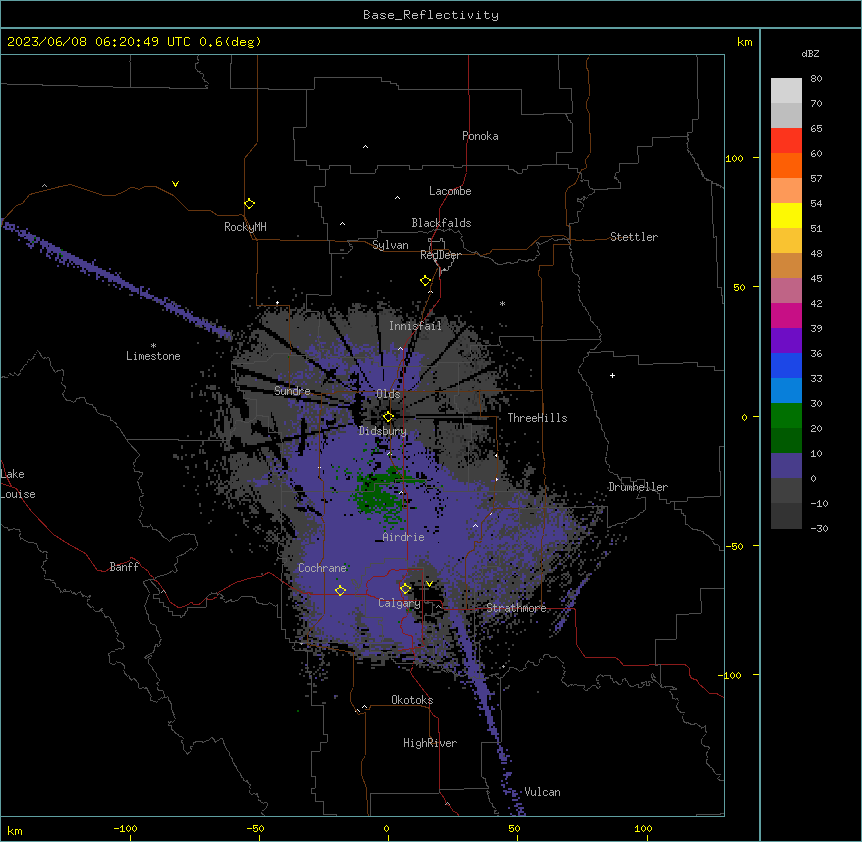This screenshot has height=842, width=862.
Task: Click the bright green 20–30 dBZ legend swatch
Action: coord(786,416)
